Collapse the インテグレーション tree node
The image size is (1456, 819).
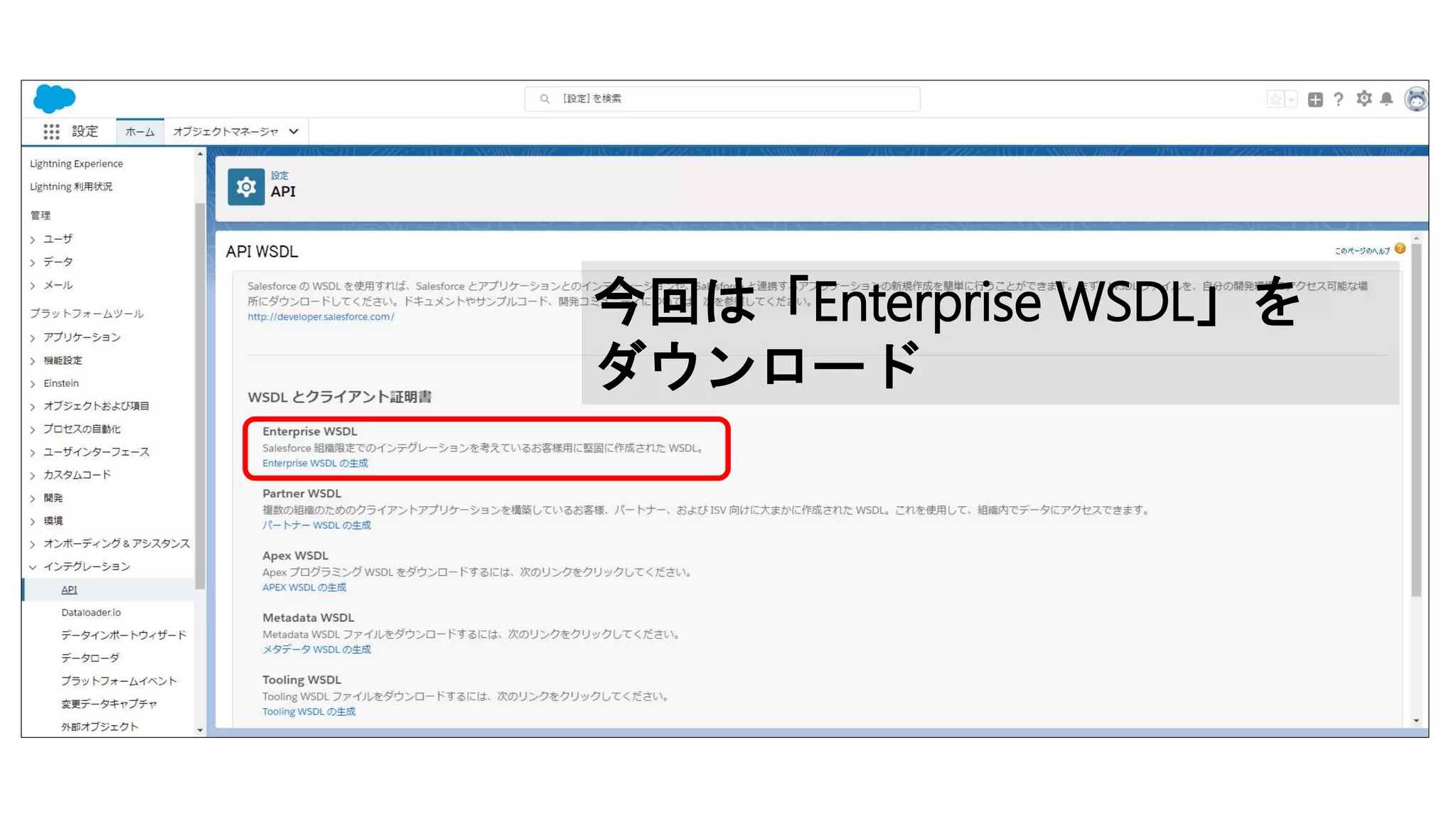[x=33, y=567]
